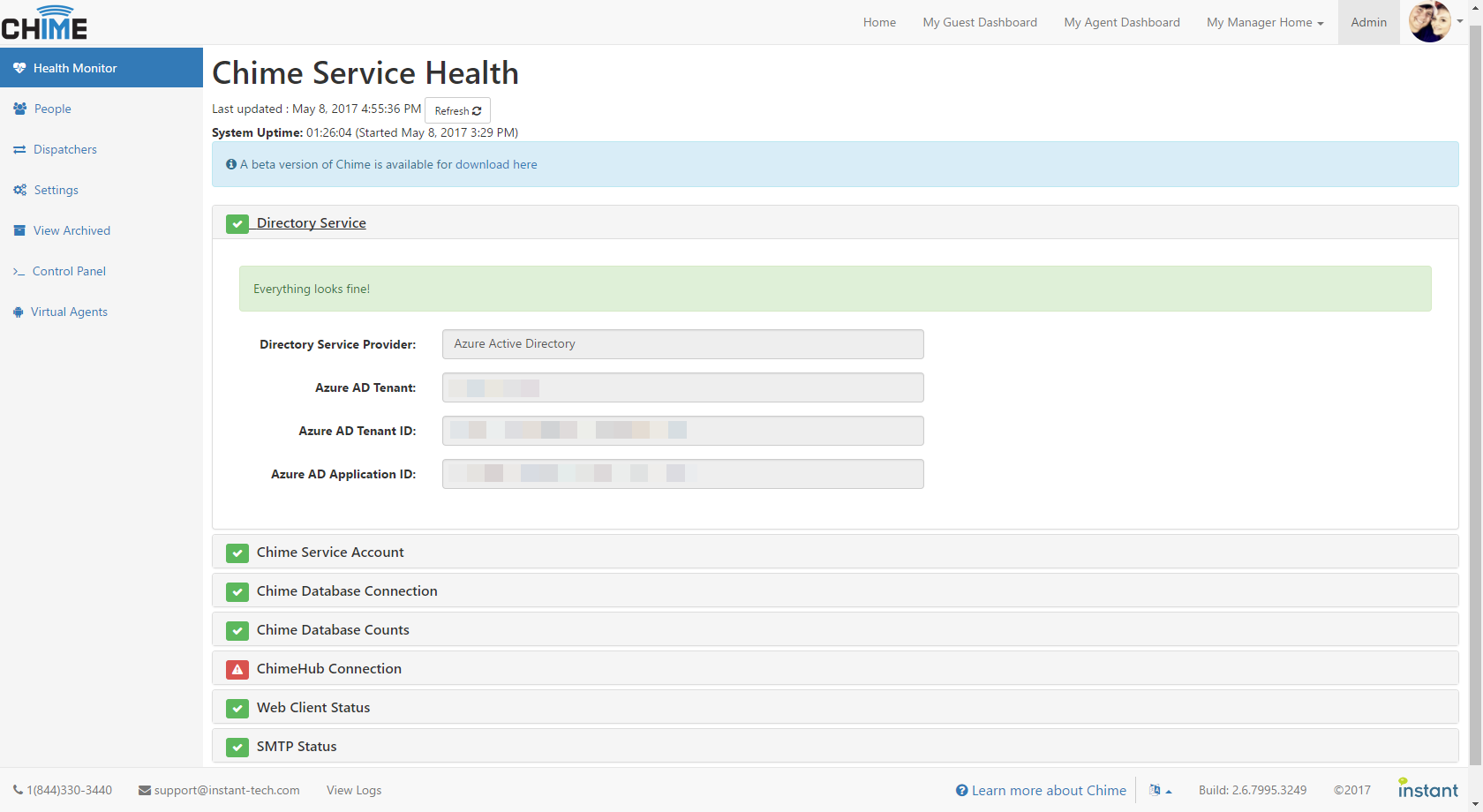Open My Guest Dashboard
This screenshot has width=1483, height=812.
pyautogui.click(x=980, y=22)
